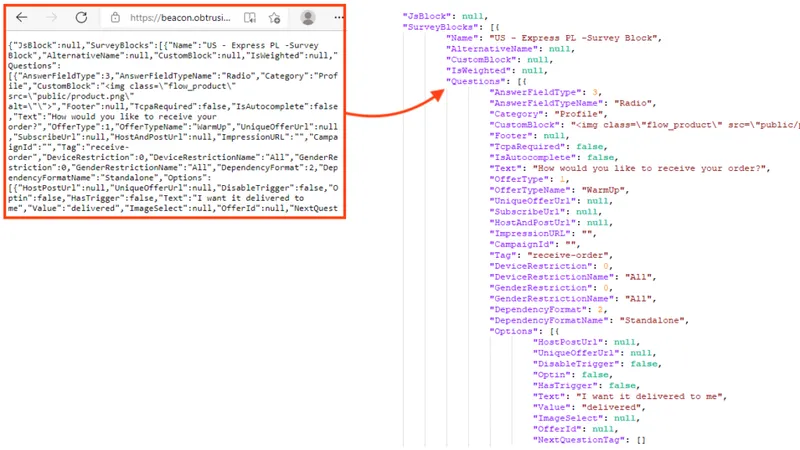The width and height of the screenshot is (800, 450).
Task: Click the "SurveyBlocks" key in formatted JSON
Action: click(441, 27)
